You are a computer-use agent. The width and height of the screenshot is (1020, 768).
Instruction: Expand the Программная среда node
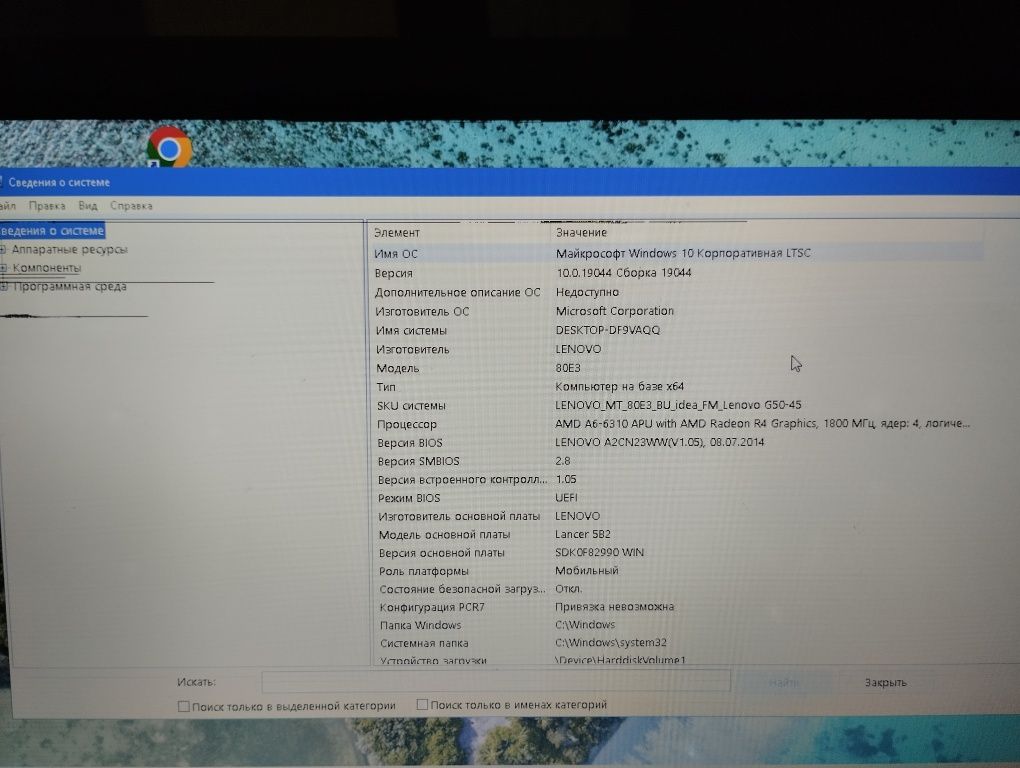click(x=5, y=286)
